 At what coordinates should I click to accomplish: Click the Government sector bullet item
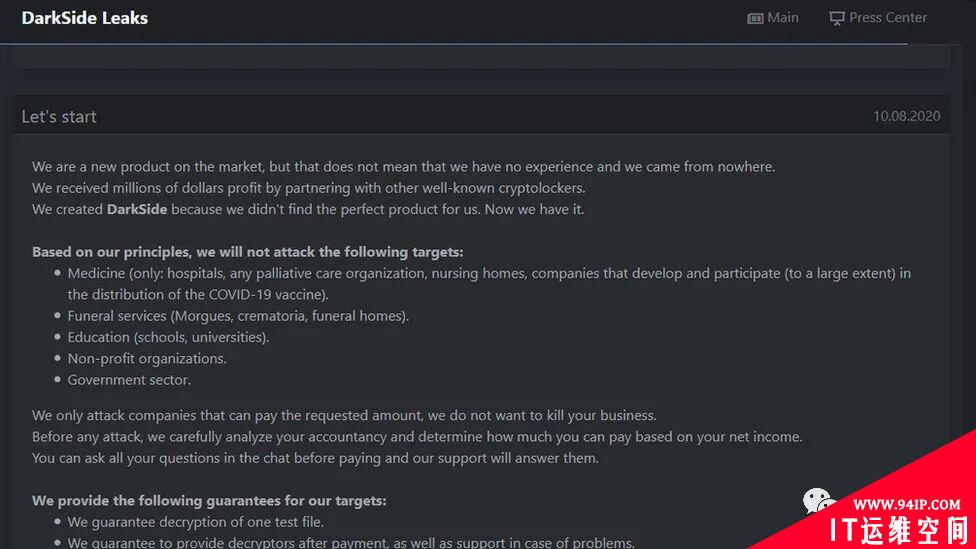[129, 380]
